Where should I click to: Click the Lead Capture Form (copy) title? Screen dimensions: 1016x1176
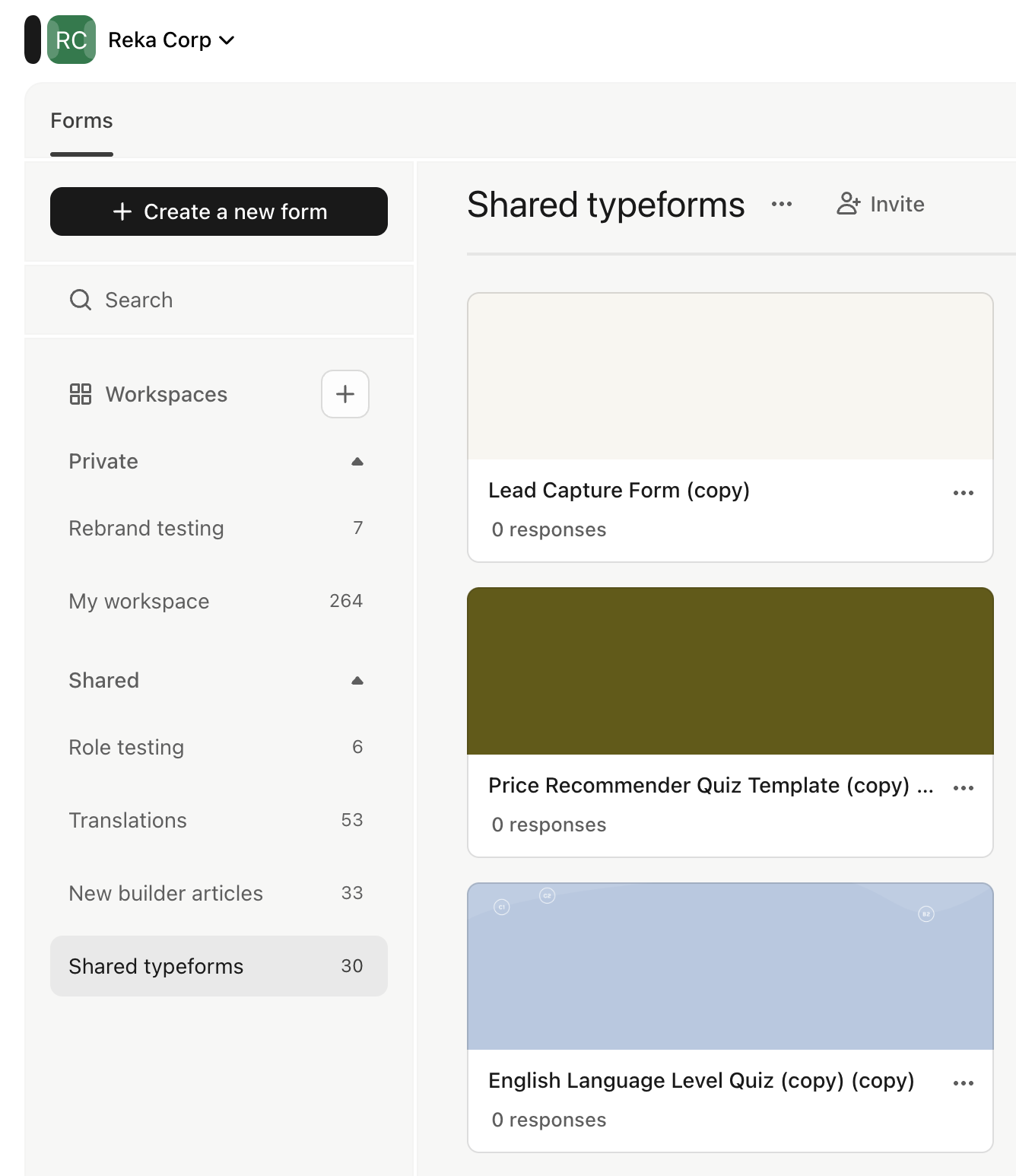click(x=619, y=491)
